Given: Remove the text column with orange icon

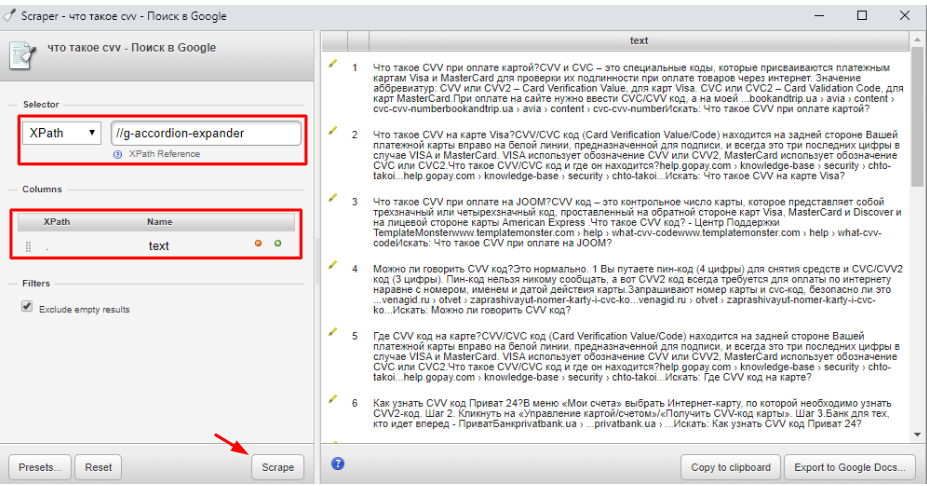Looking at the screenshot, I should (x=258, y=243).
